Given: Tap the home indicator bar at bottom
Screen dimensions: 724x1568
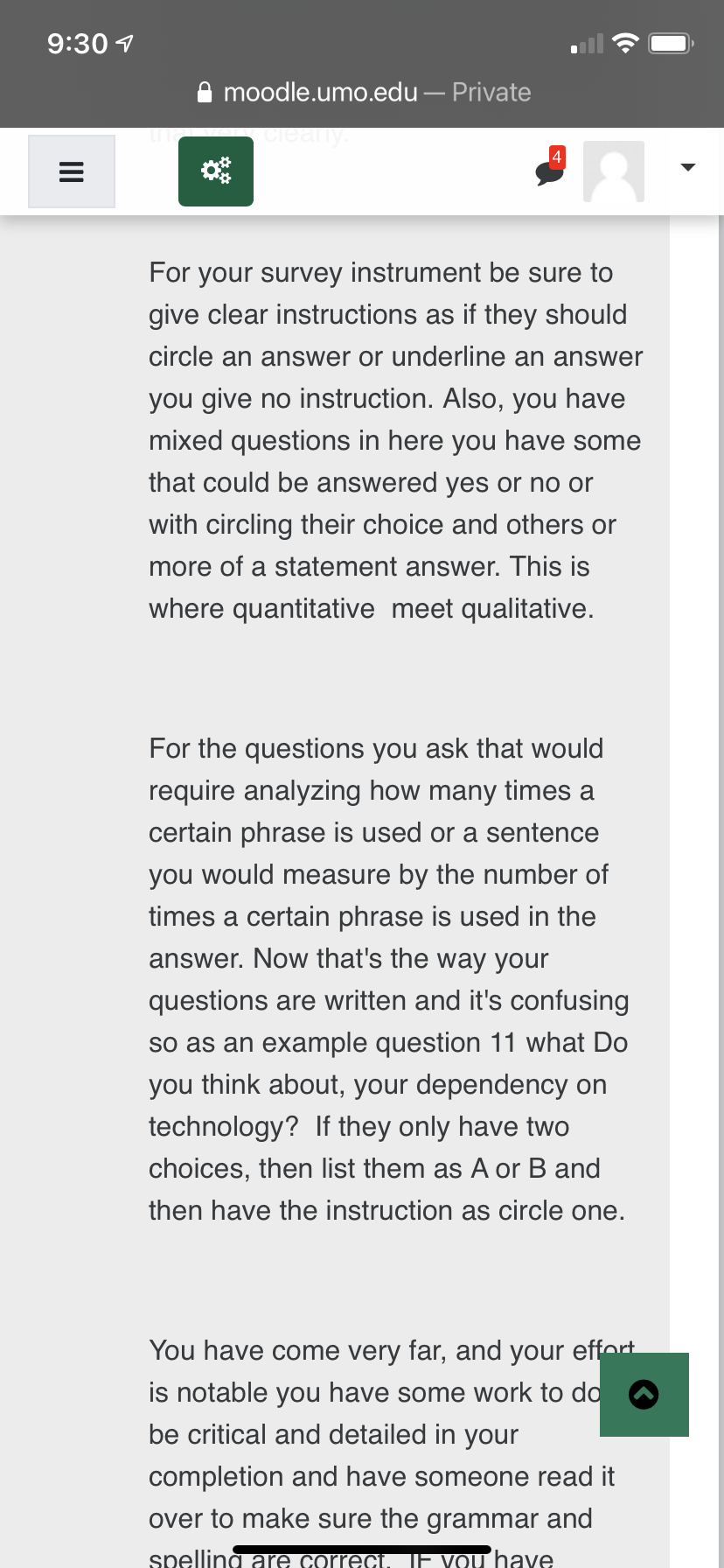Looking at the screenshot, I should tap(362, 1550).
